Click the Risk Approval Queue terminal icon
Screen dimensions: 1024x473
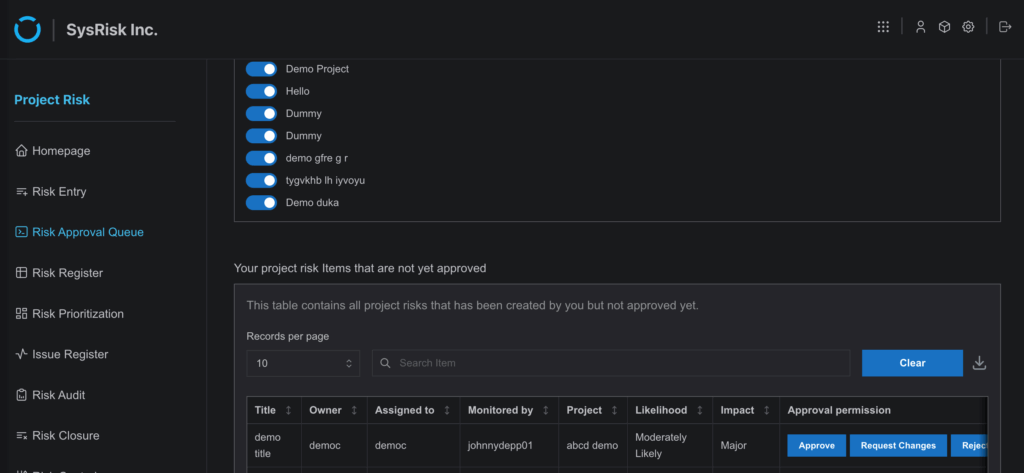22,232
